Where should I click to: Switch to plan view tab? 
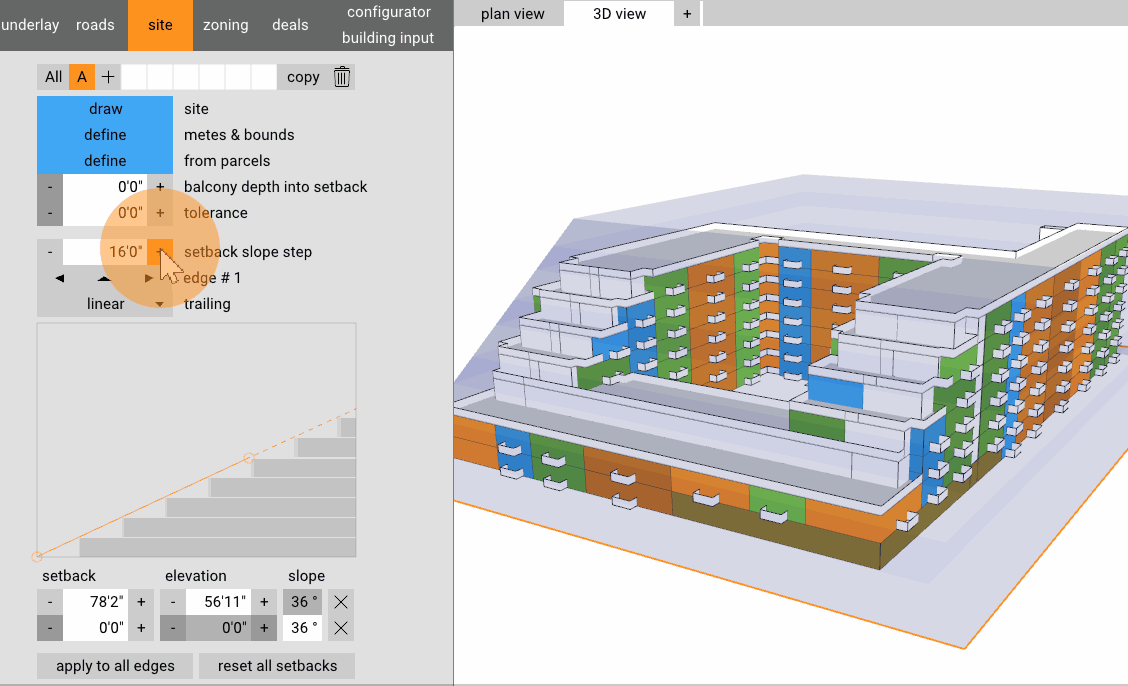(513, 14)
